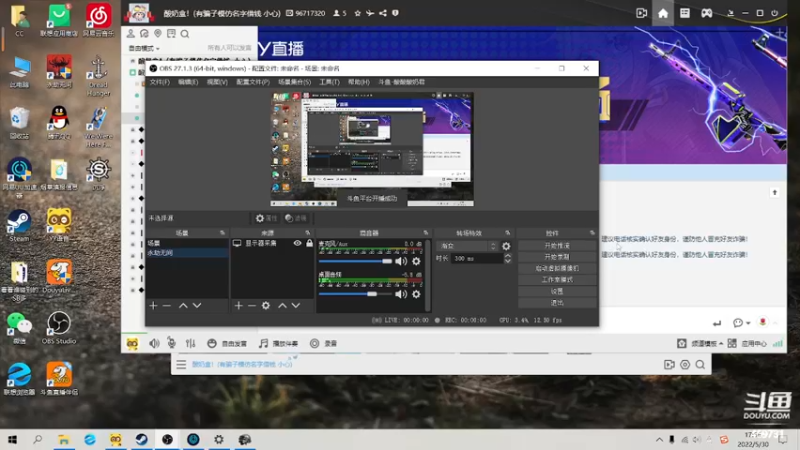Open OBS from the Windows taskbar
The height and width of the screenshot is (450, 800).
pyautogui.click(x=167, y=439)
